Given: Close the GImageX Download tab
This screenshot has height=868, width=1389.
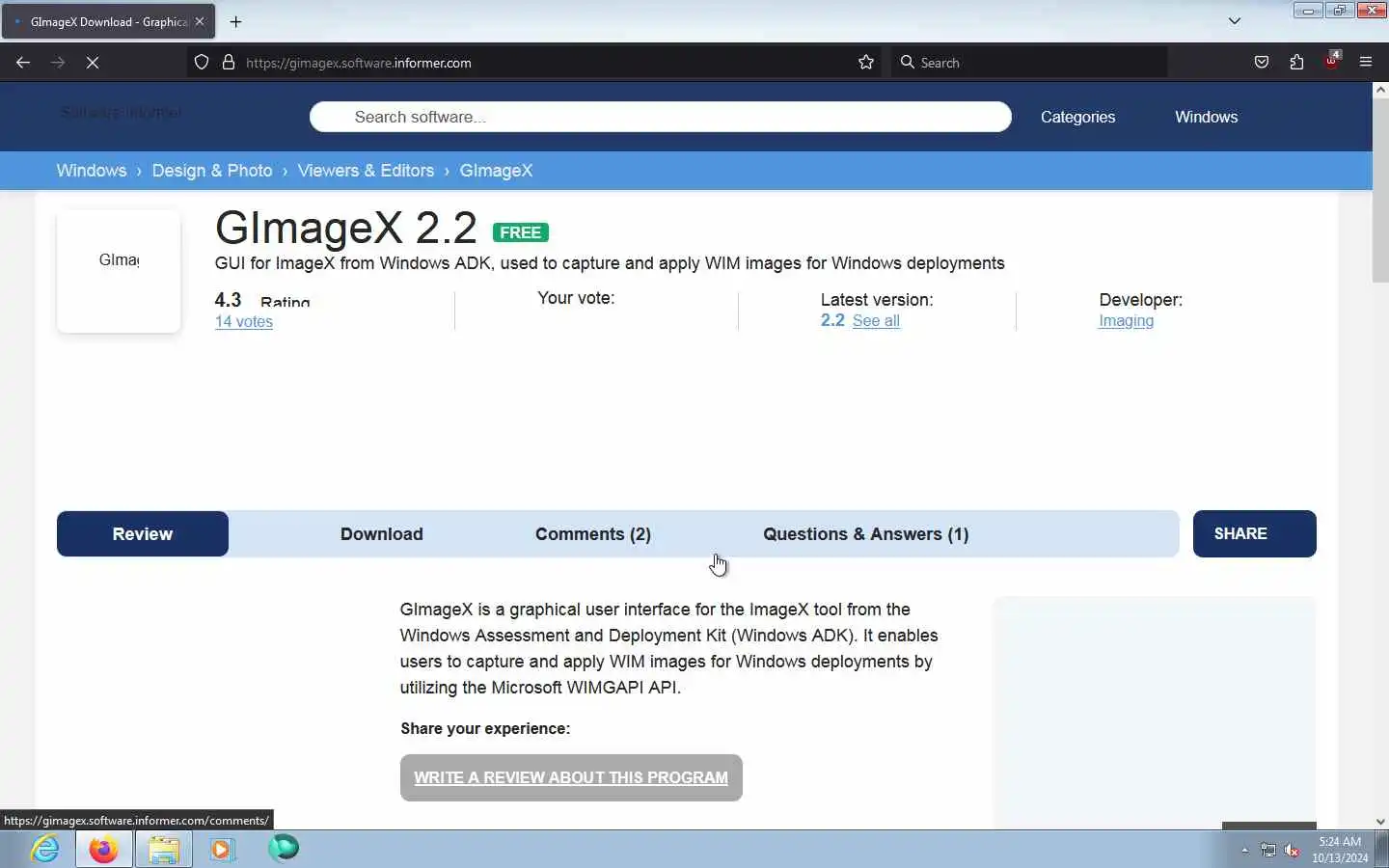Looking at the screenshot, I should [200, 21].
